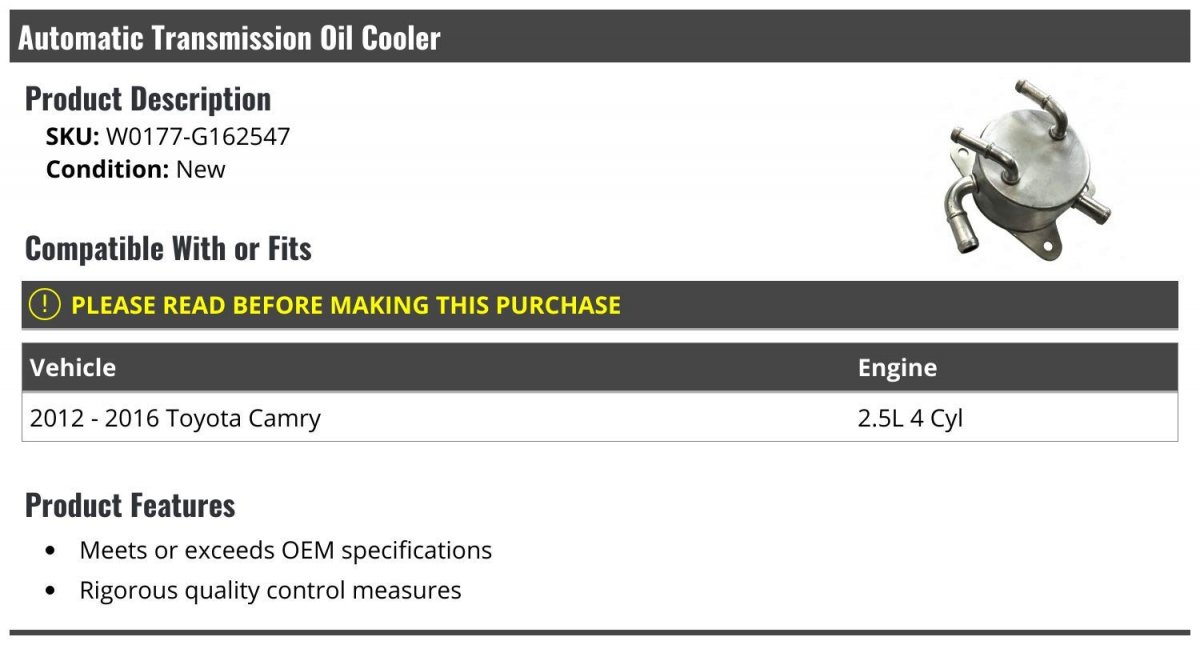Select the 2012 - 2016 Toyota Camry row

pyautogui.click(x=175, y=418)
